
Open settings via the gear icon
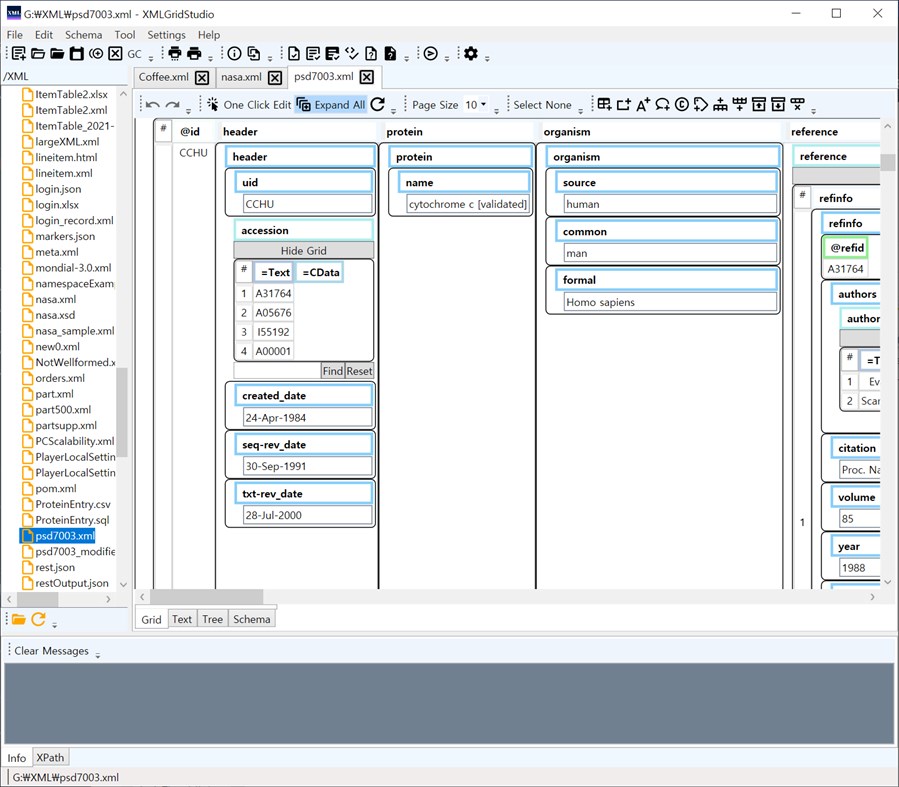[471, 54]
